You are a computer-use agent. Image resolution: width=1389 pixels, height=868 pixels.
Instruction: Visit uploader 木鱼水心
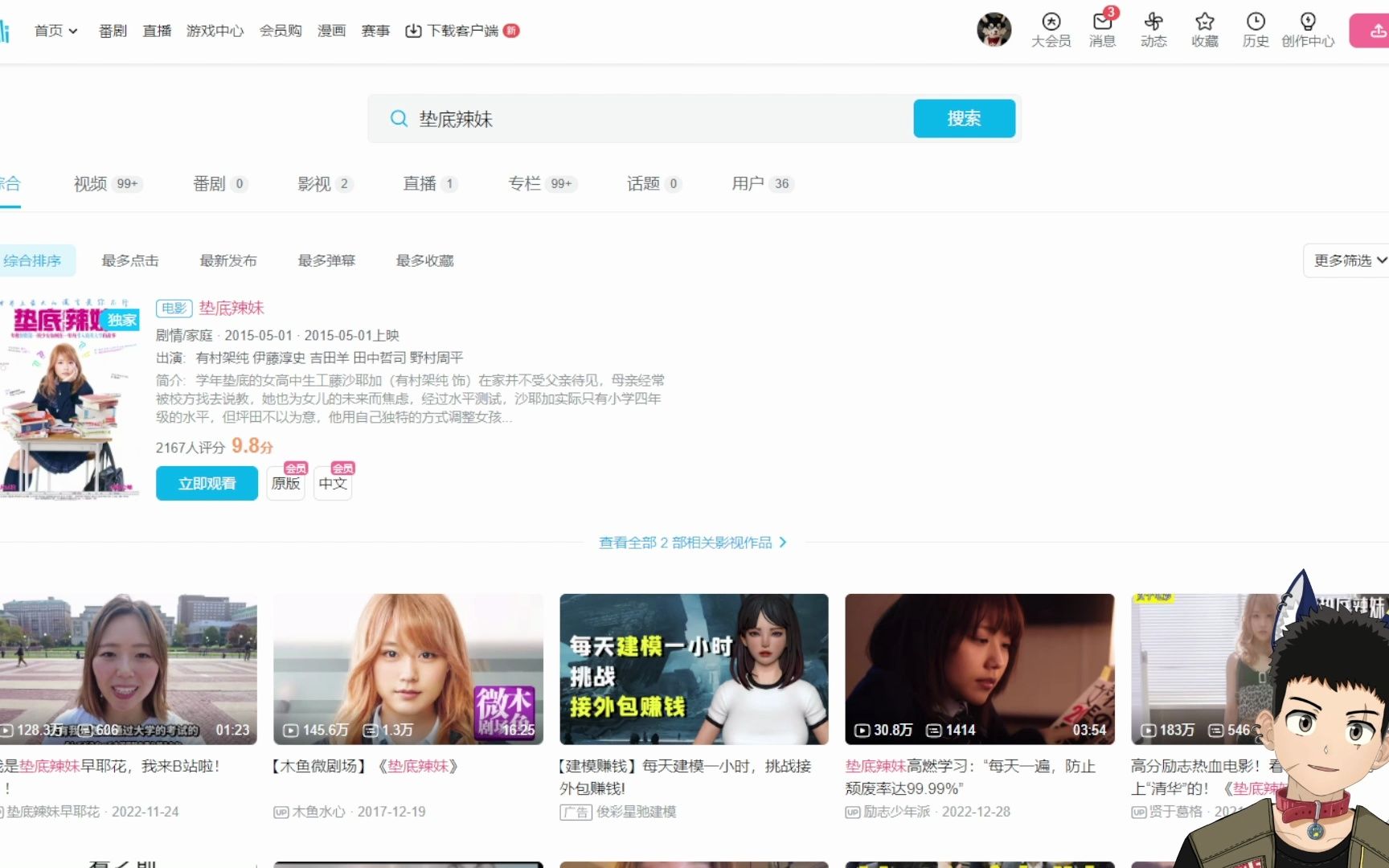318,812
